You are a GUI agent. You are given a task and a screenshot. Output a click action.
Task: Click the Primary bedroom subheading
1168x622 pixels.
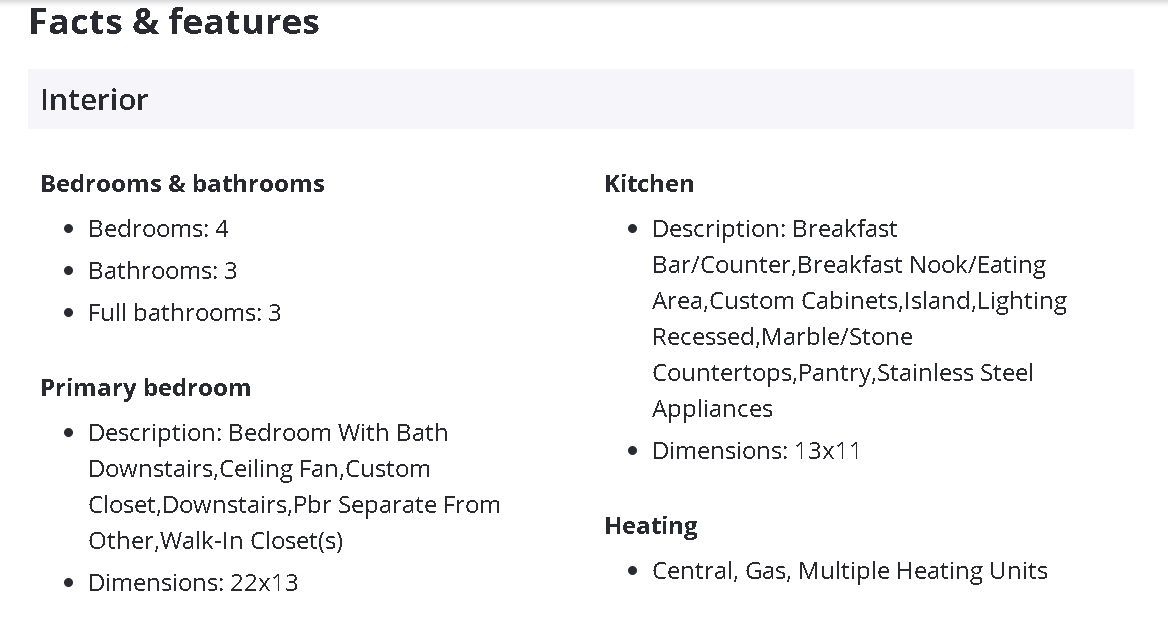(145, 388)
